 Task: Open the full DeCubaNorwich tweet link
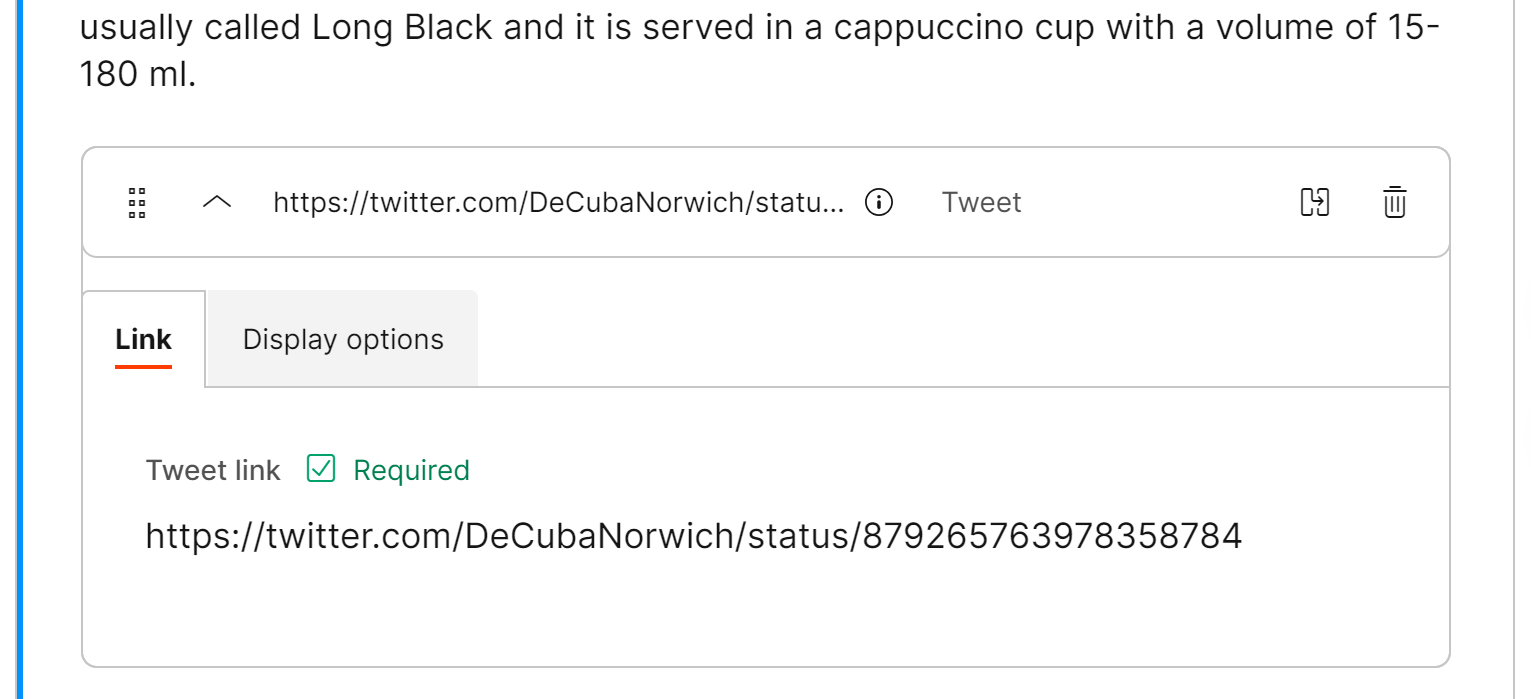coord(694,536)
